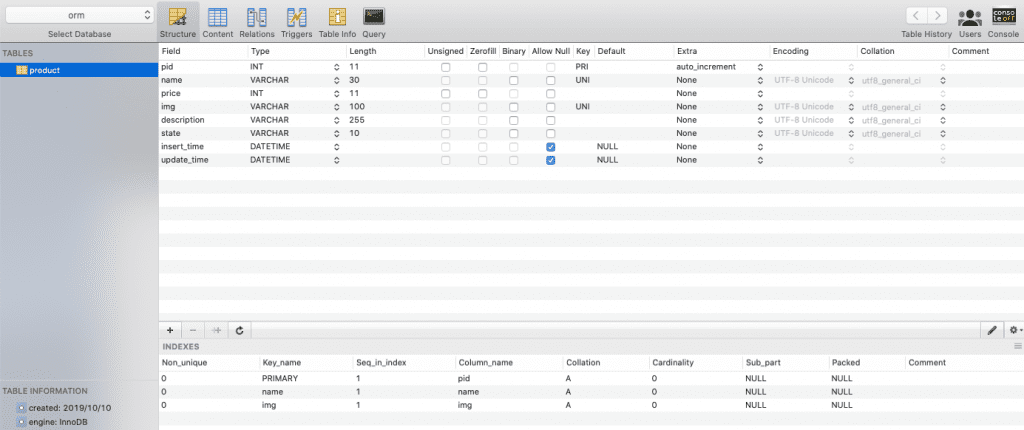Viewport: 1024px width, 430px height.
Task: Click the Column_name index header
Action: tap(508, 363)
